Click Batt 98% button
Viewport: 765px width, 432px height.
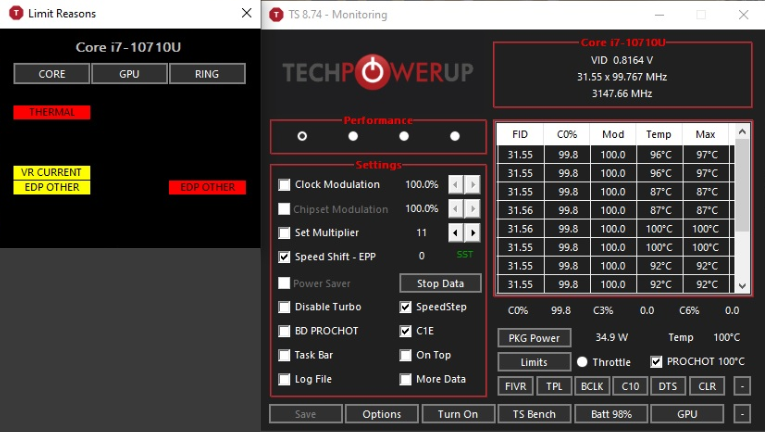(x=611, y=414)
